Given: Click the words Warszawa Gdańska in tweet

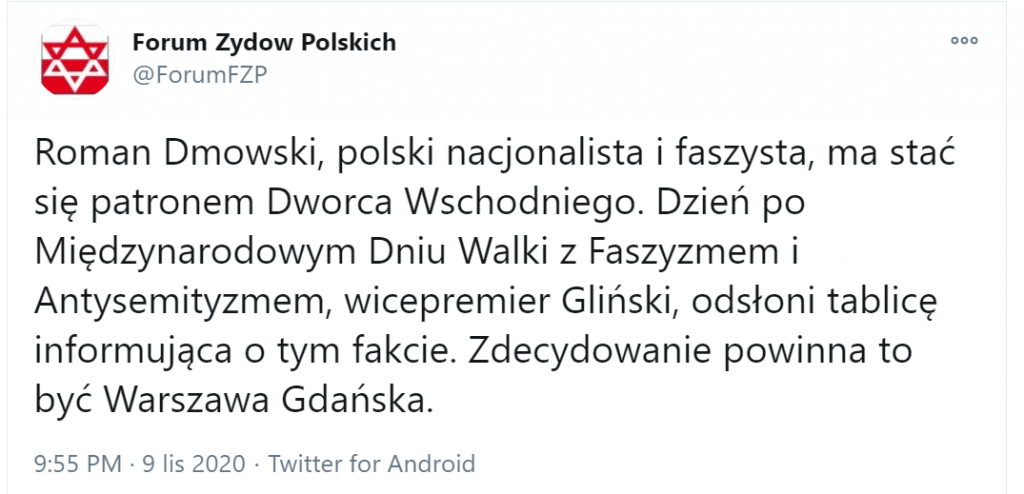Looking at the screenshot, I should (262, 400).
